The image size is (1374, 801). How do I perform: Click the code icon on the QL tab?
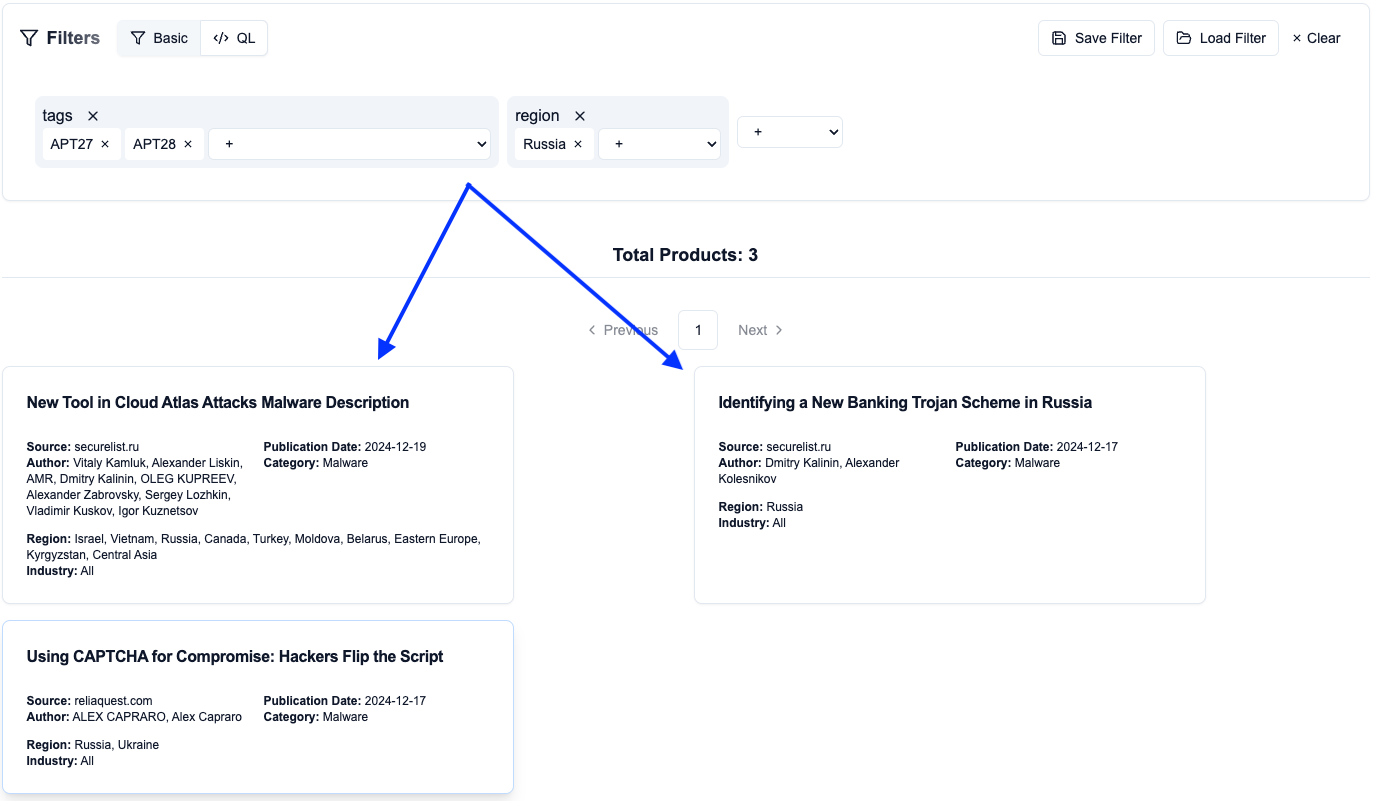coord(221,37)
